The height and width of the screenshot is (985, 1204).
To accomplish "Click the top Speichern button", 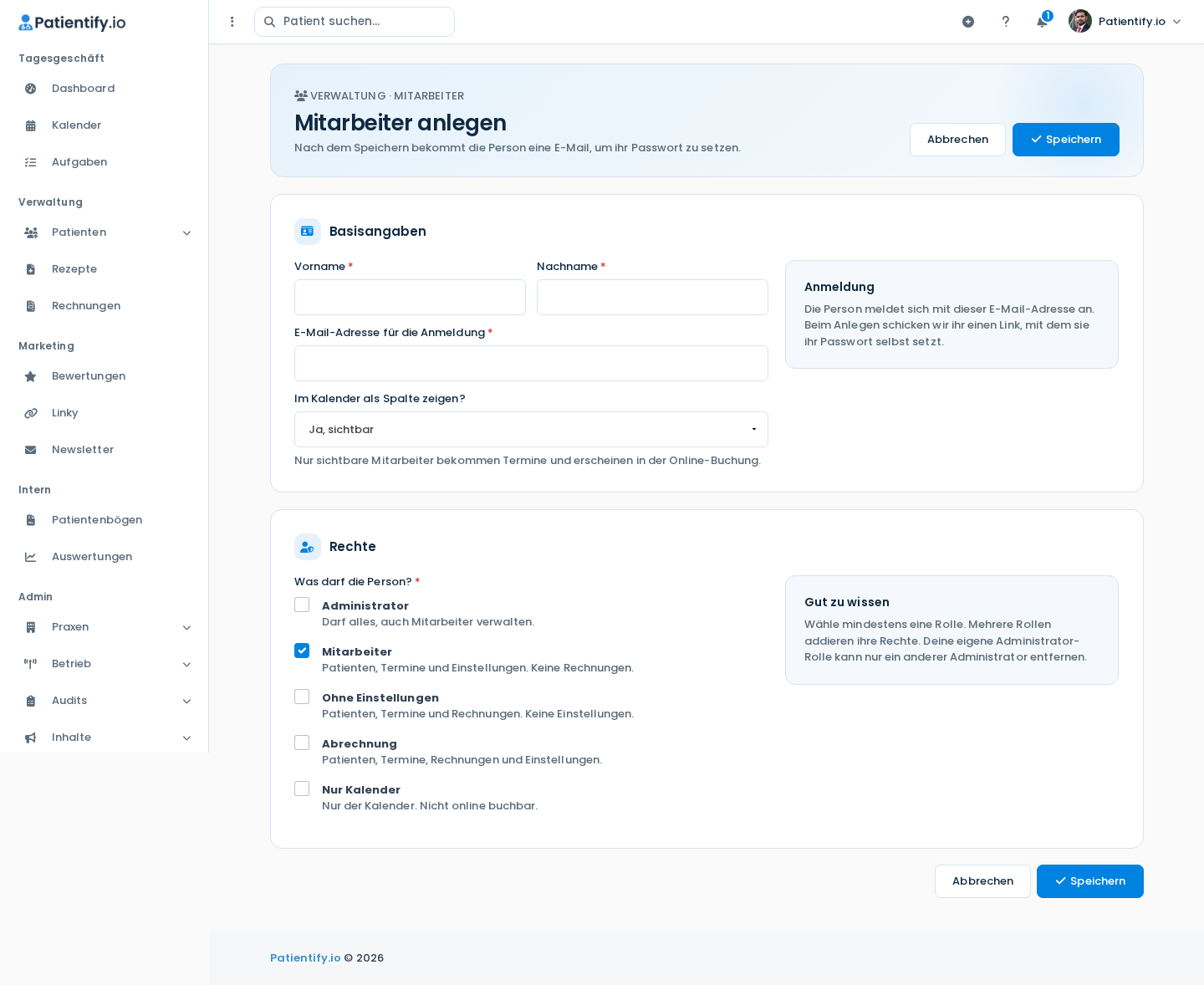I will click(1066, 140).
